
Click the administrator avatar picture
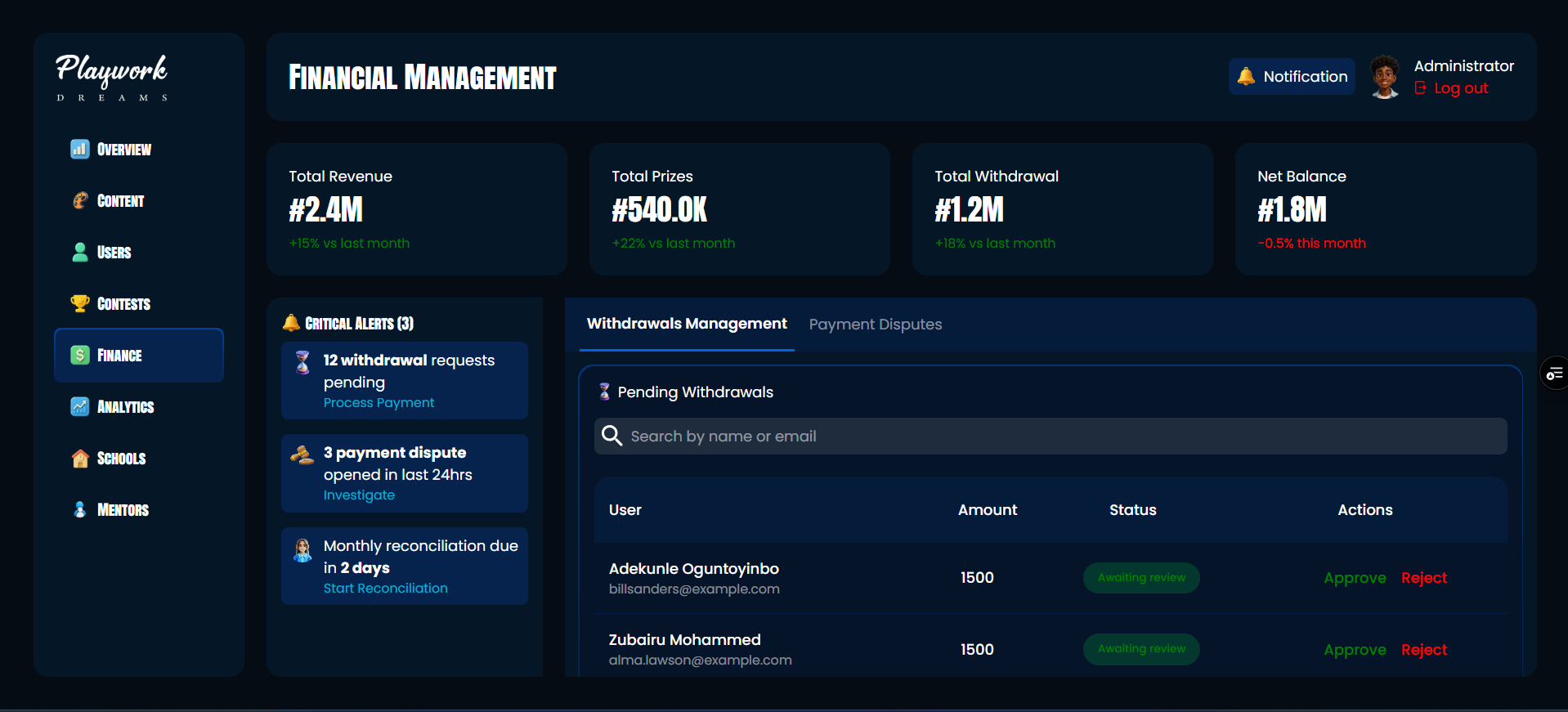[1384, 77]
